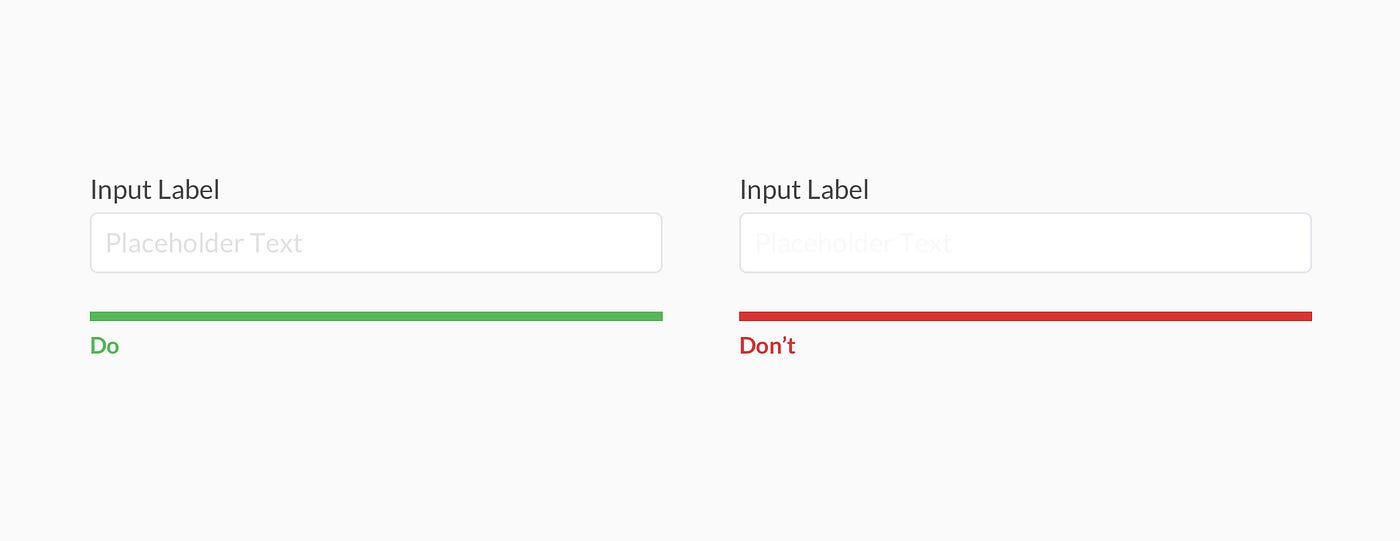Viewport: 1400px width, 541px height.
Task: Click the empty space after the faint placeholder in the Don't field
Action: (x=1130, y=243)
